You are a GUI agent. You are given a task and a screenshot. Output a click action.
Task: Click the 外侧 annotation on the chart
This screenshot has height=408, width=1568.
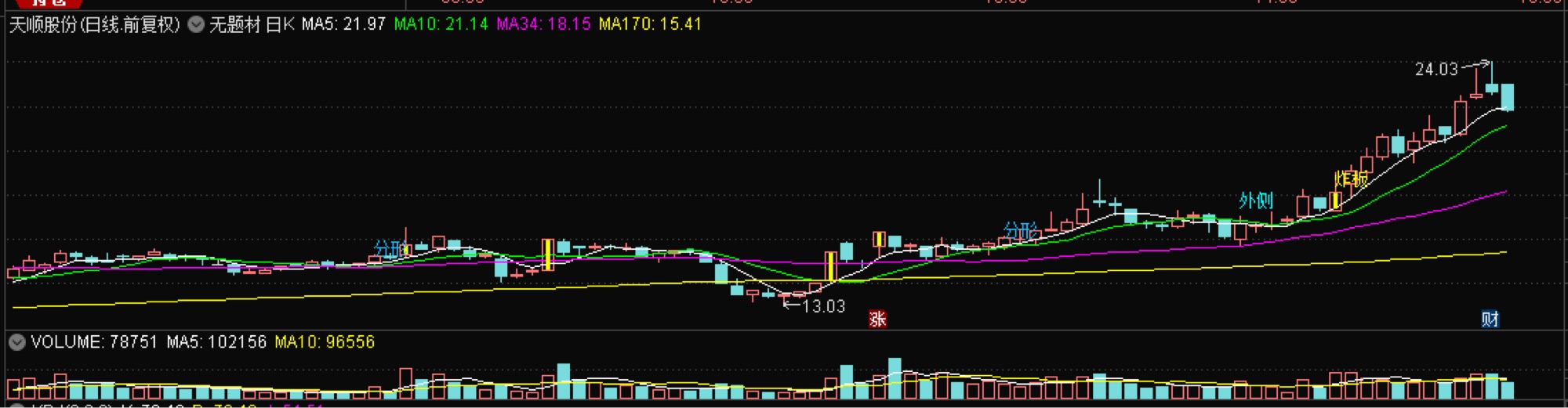click(x=1255, y=200)
